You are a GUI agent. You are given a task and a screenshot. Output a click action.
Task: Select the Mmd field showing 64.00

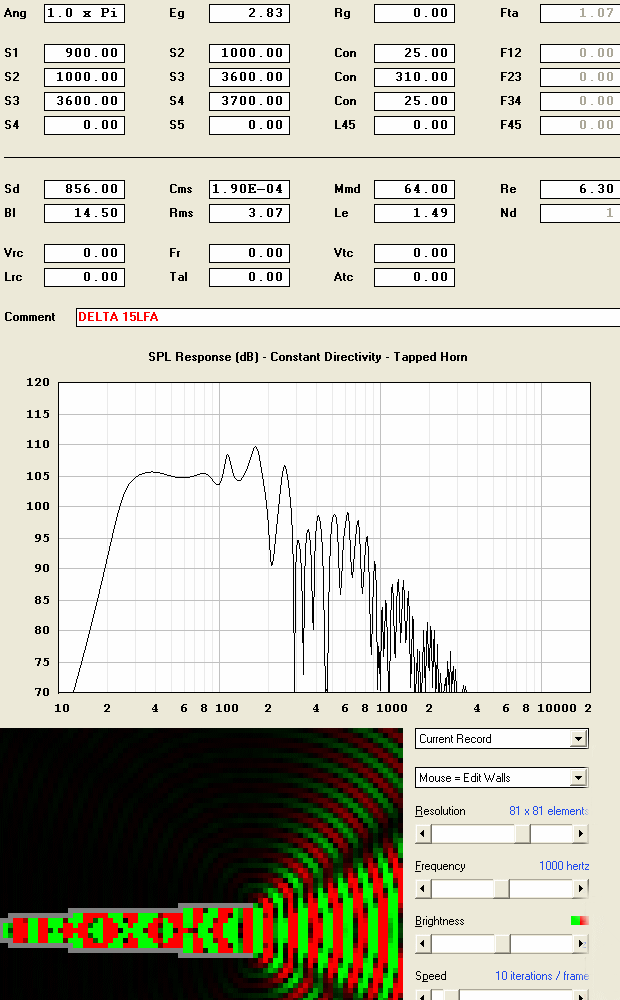(415, 189)
